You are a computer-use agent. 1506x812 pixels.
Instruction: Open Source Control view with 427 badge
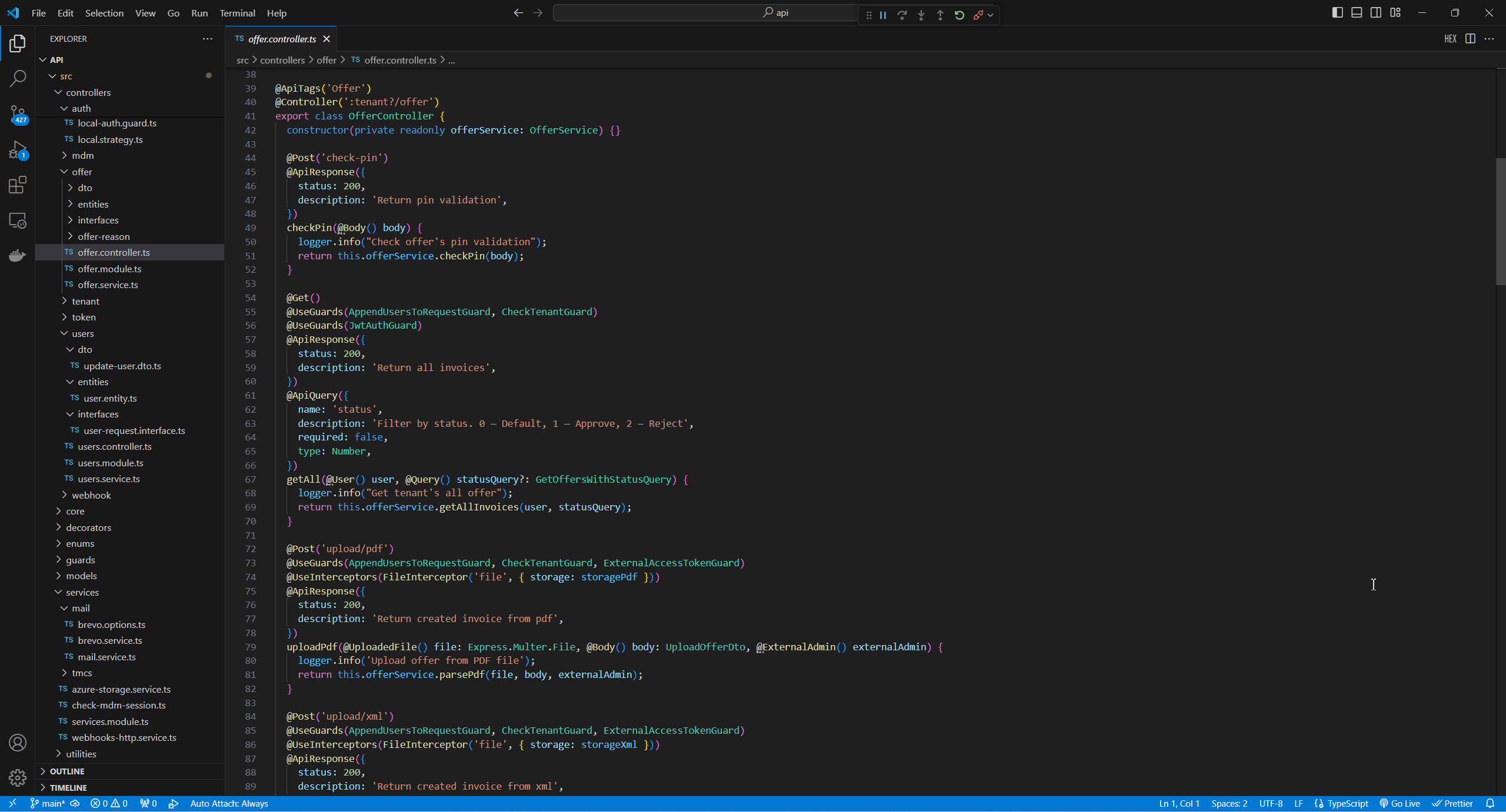coord(18,114)
